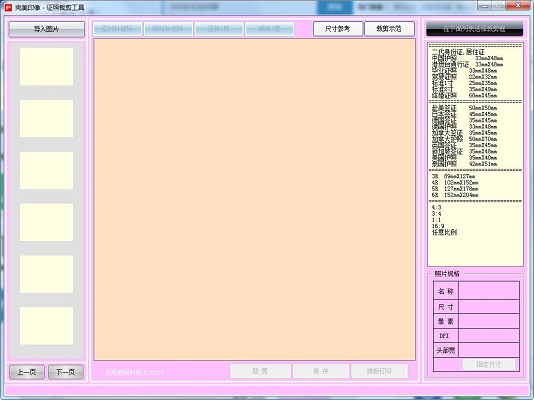Open the 尺寸参考 size reference
Image resolution: width=534 pixels, height=400 pixels.
338,29
